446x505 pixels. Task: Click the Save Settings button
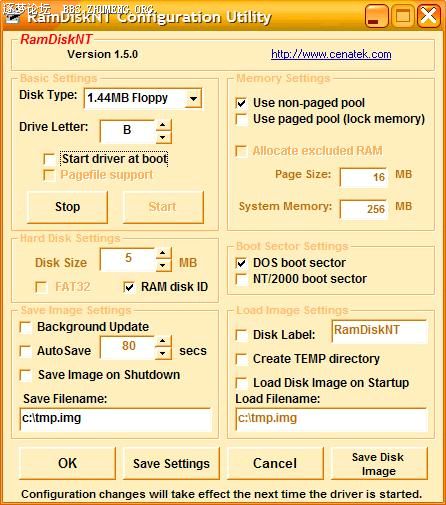point(171,463)
